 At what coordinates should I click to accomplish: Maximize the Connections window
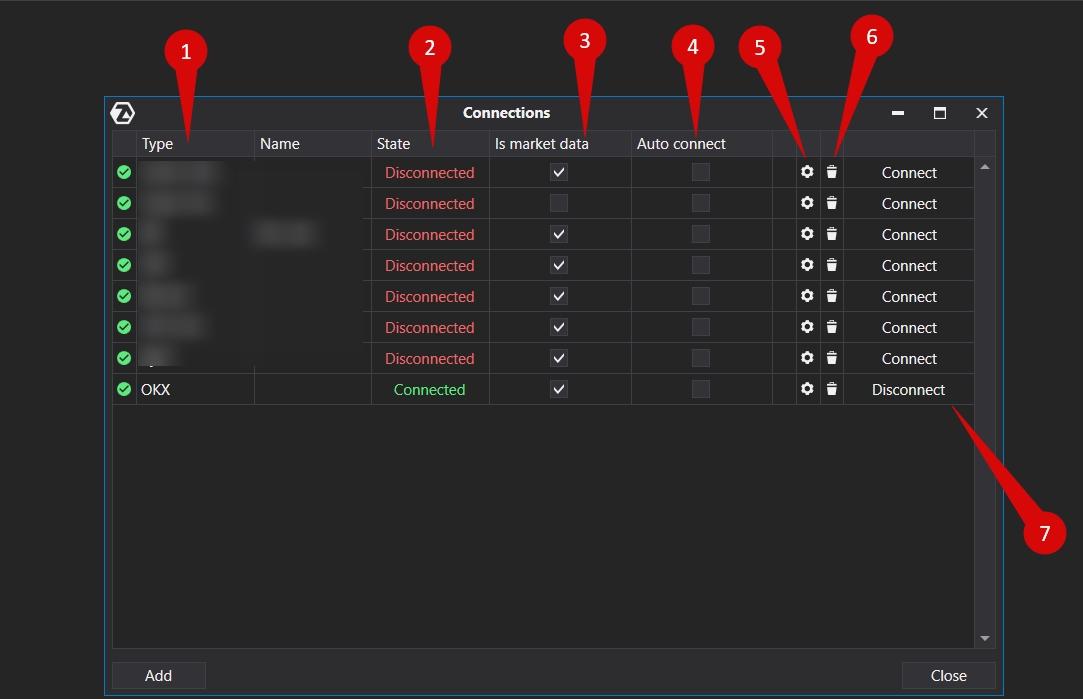click(940, 113)
